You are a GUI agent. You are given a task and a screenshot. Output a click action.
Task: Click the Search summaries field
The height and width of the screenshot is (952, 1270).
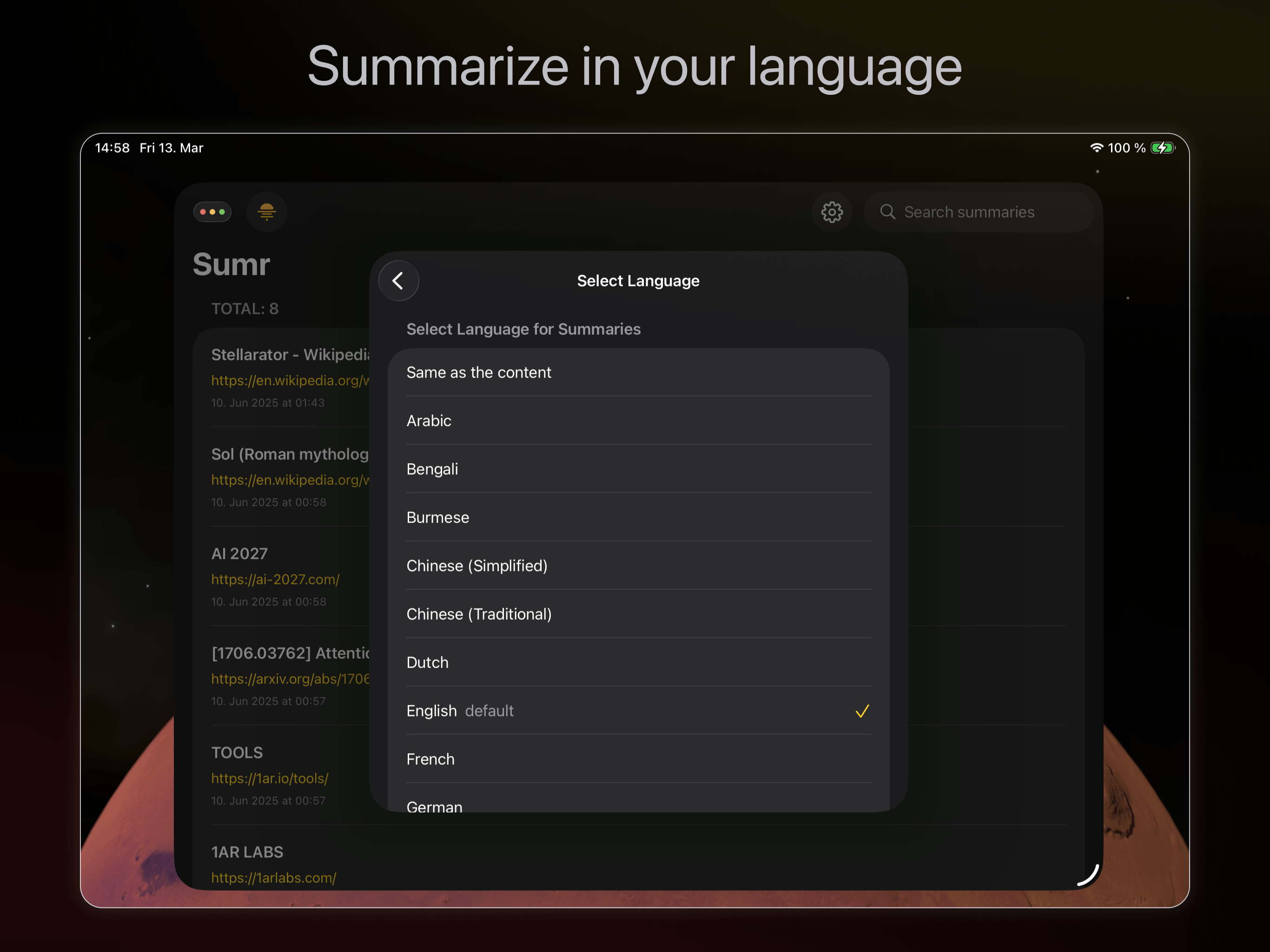pyautogui.click(x=981, y=212)
